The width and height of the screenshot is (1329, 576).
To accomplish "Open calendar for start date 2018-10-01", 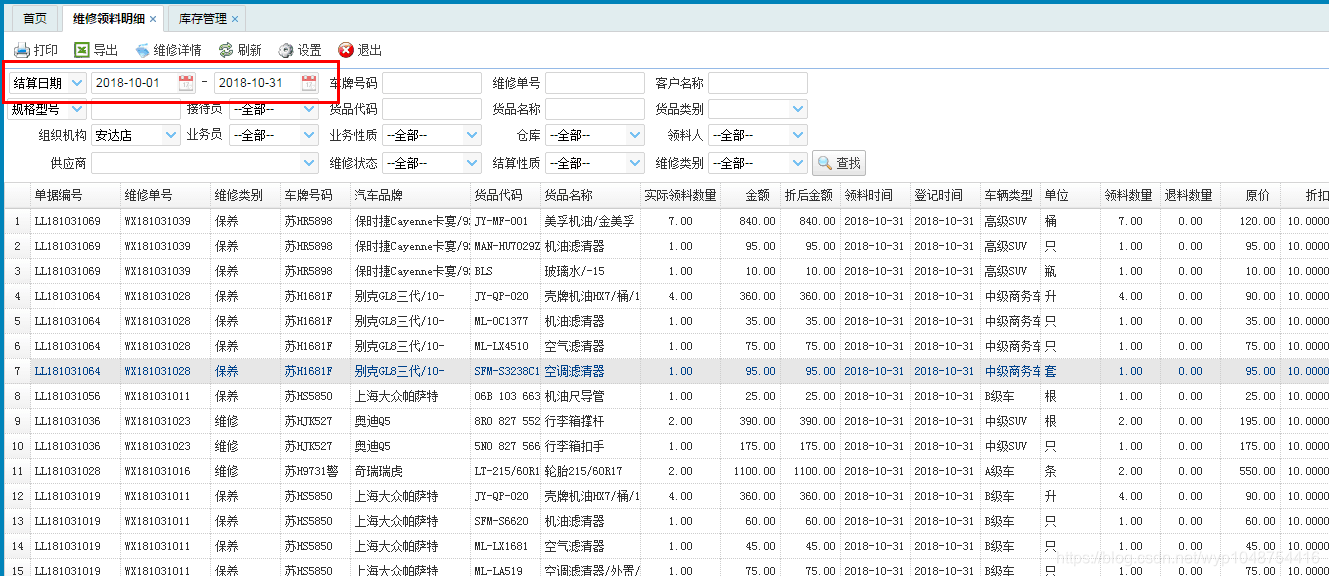I will click(186, 83).
